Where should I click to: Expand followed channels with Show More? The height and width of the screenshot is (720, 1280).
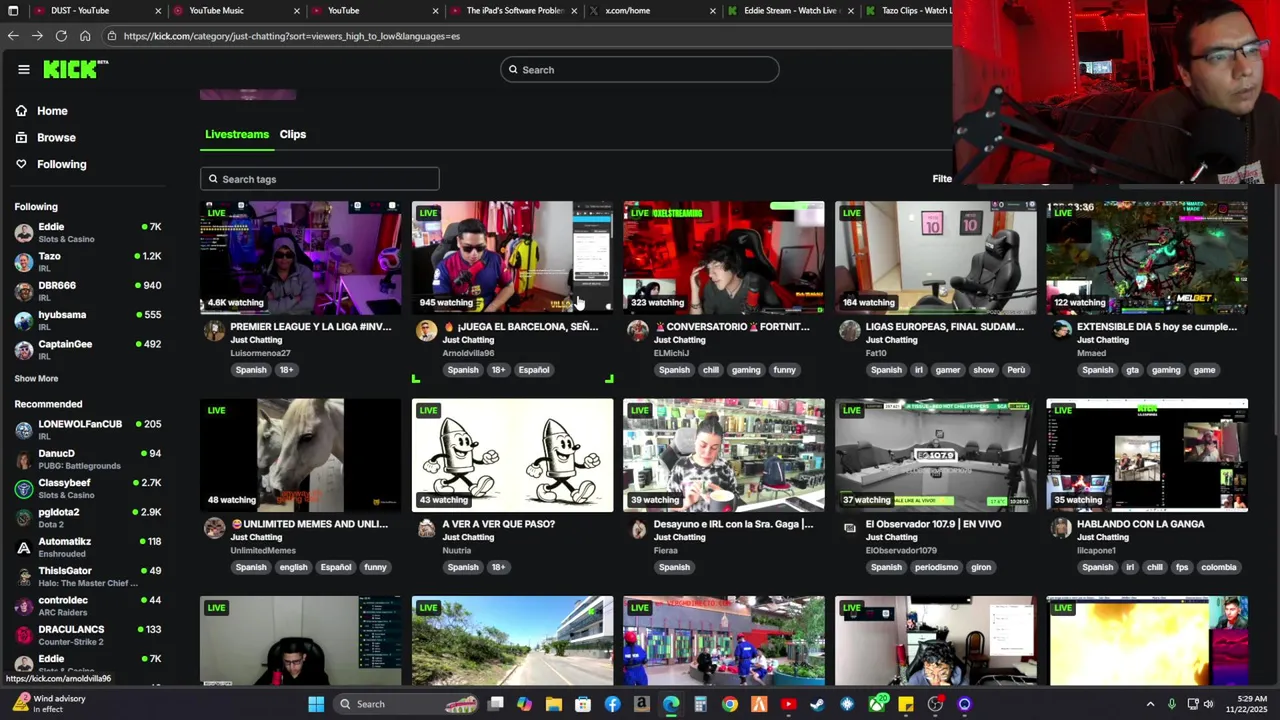point(36,379)
